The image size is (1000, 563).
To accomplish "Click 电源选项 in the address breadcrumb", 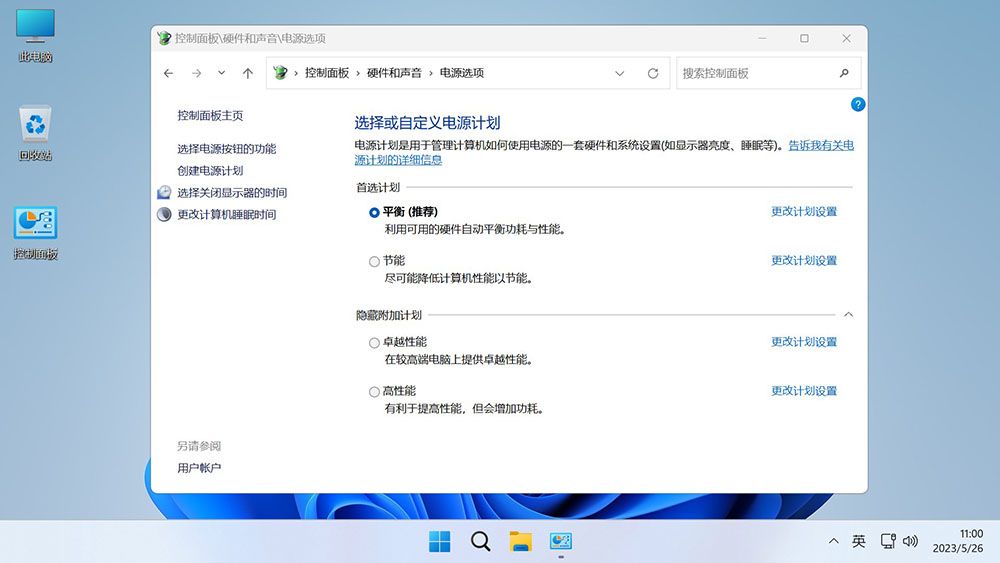I will [462, 73].
